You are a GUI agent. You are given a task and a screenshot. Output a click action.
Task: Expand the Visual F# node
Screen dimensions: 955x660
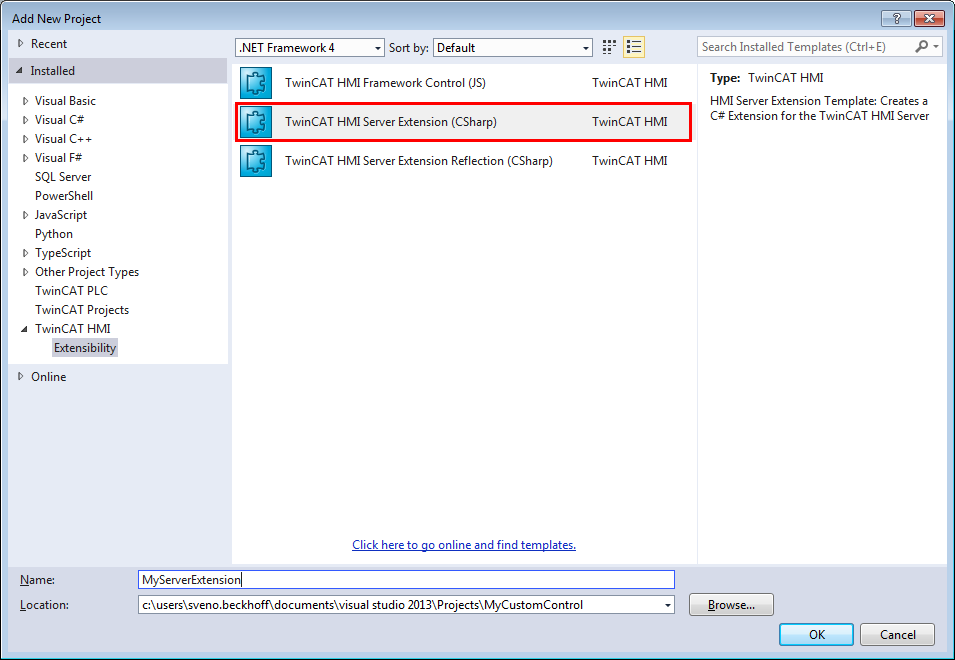pos(26,158)
